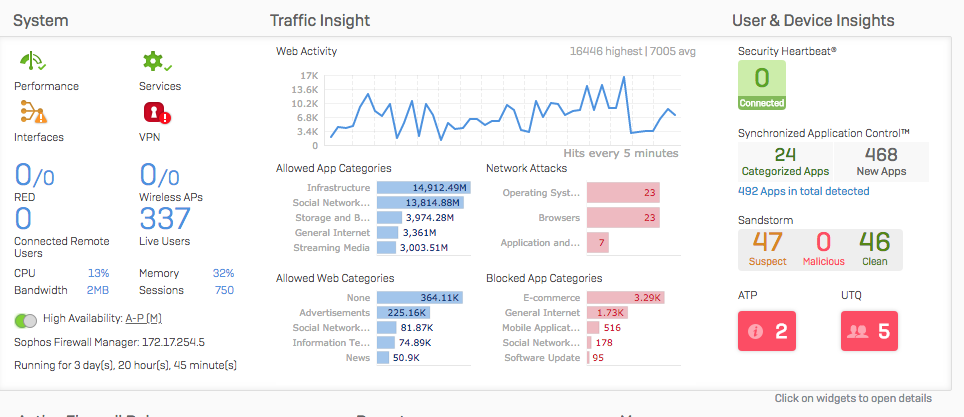
Task: Click the 47 Suspect Sandstorm count
Action: pyautogui.click(x=767, y=249)
